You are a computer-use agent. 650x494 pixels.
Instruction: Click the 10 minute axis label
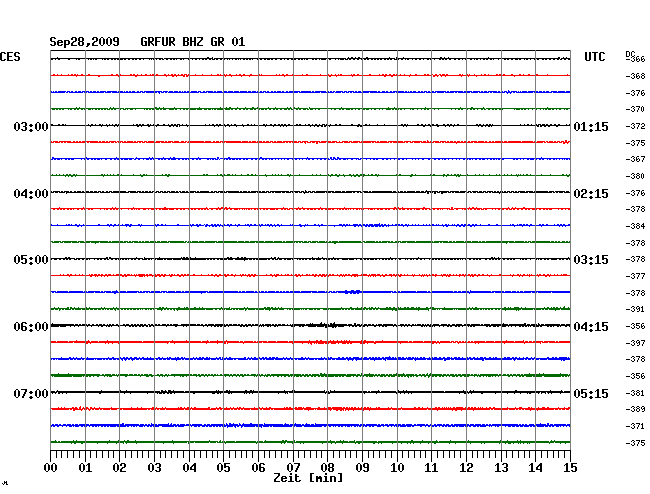[397, 468]
